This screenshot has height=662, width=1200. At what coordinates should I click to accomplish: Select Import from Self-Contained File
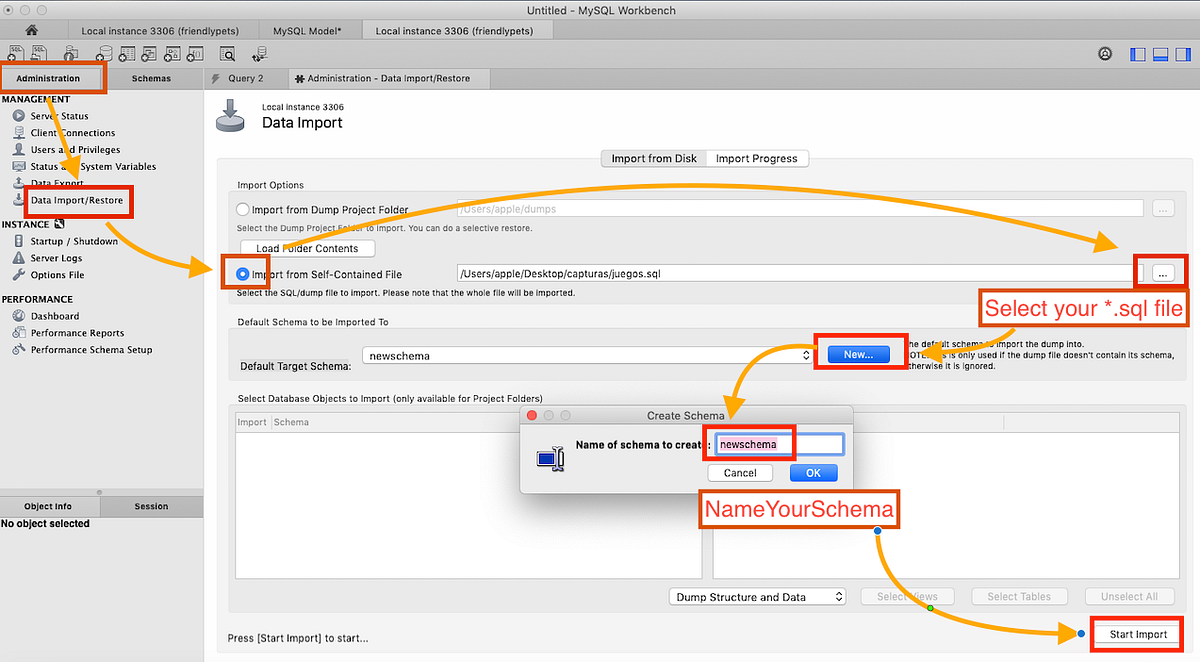coord(241,271)
